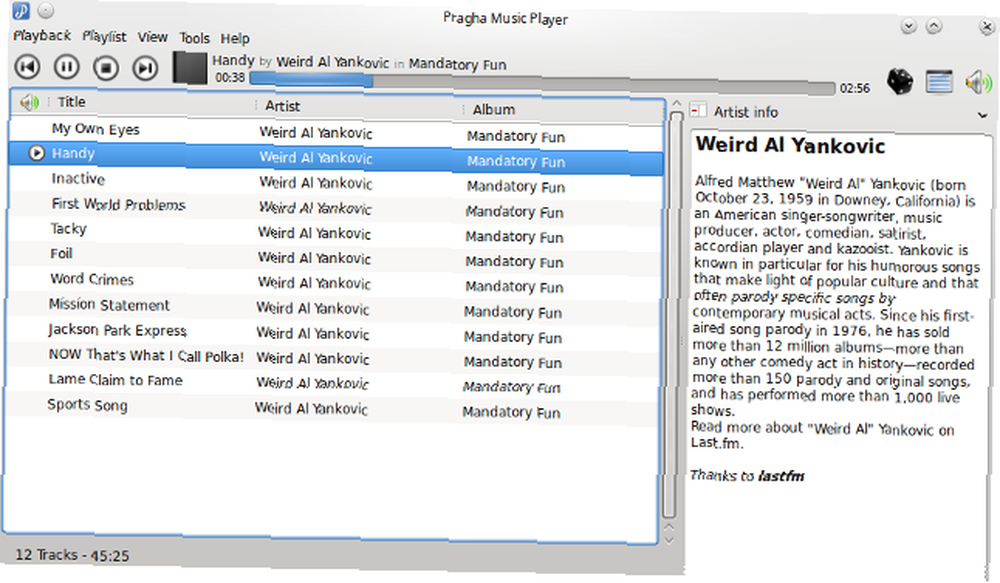Viewport: 1000px width, 583px height.
Task: Click Mandatory Fun album cell for Tacky
Action: click(x=514, y=237)
